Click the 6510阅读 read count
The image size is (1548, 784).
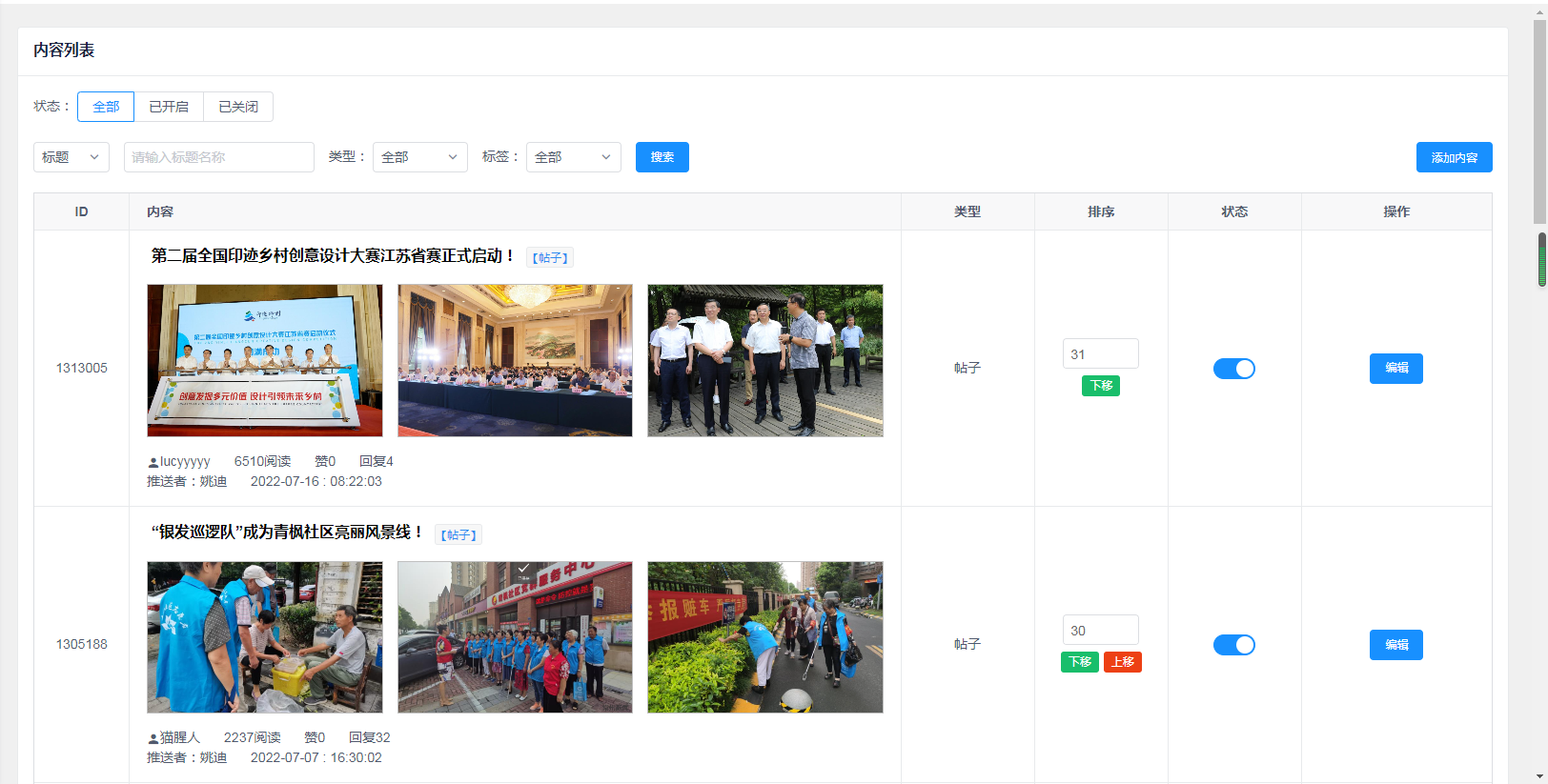coord(263,461)
